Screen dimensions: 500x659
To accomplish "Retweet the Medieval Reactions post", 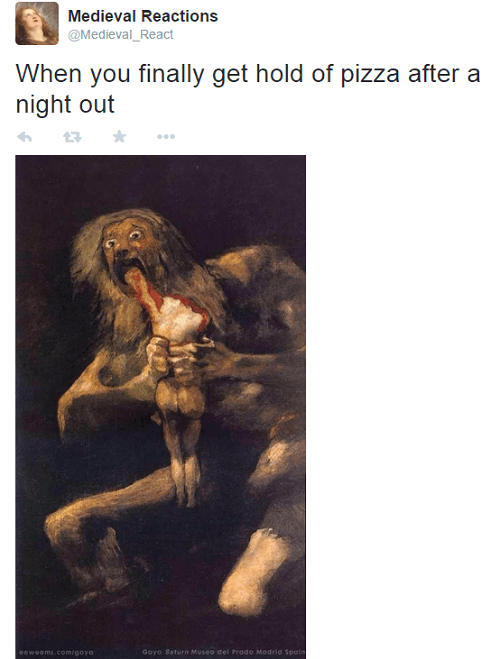I will point(72,137).
